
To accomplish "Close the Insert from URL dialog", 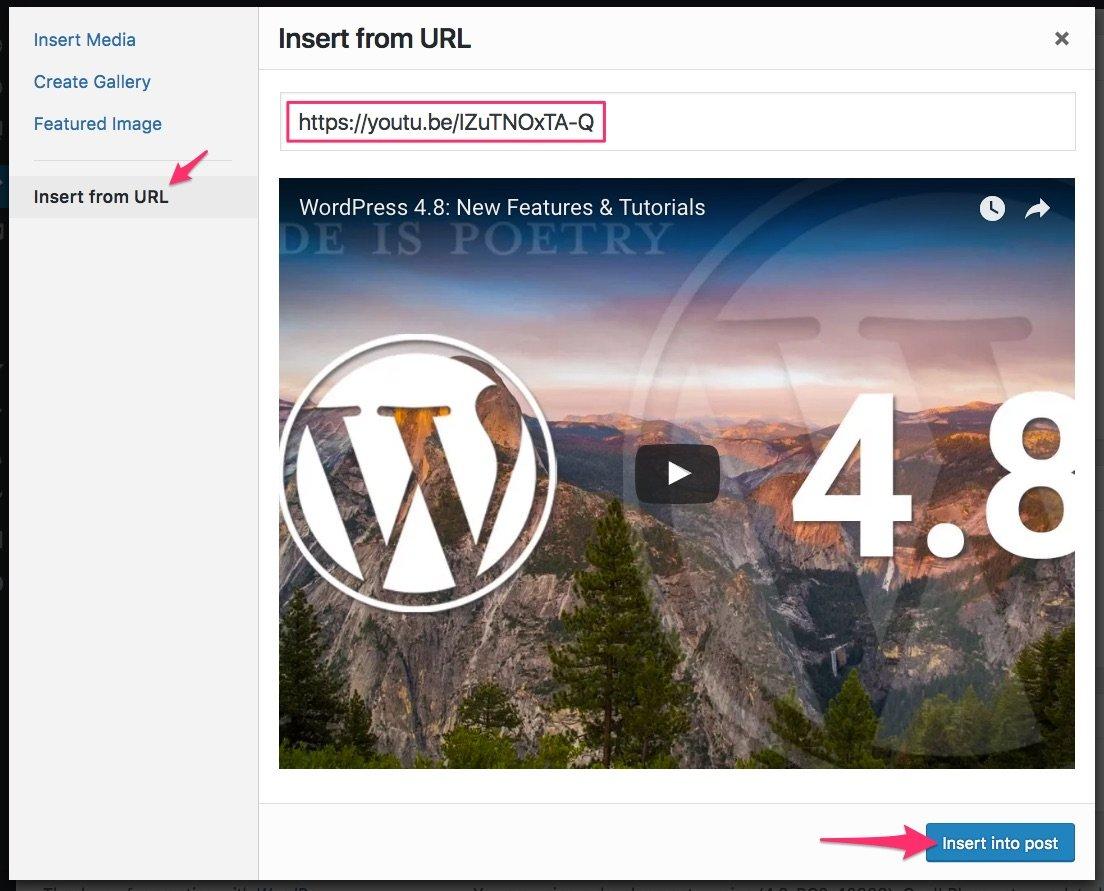I will (x=1062, y=39).
